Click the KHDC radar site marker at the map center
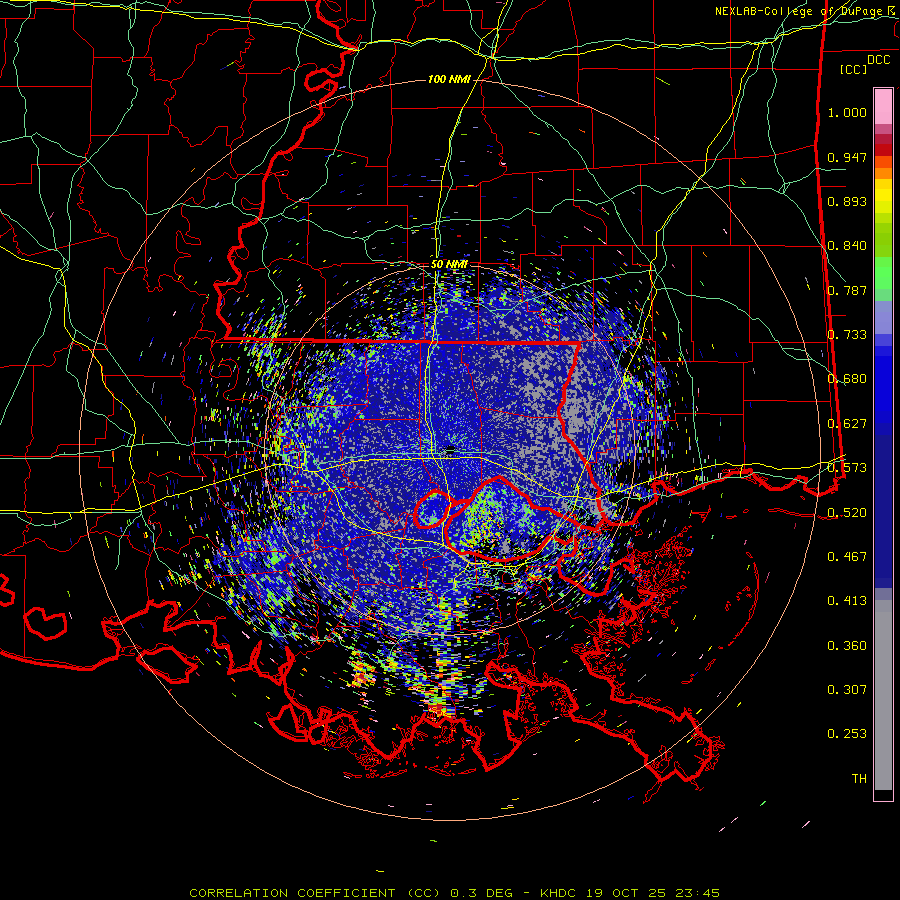Viewport: 900px width, 900px height. pos(451,448)
